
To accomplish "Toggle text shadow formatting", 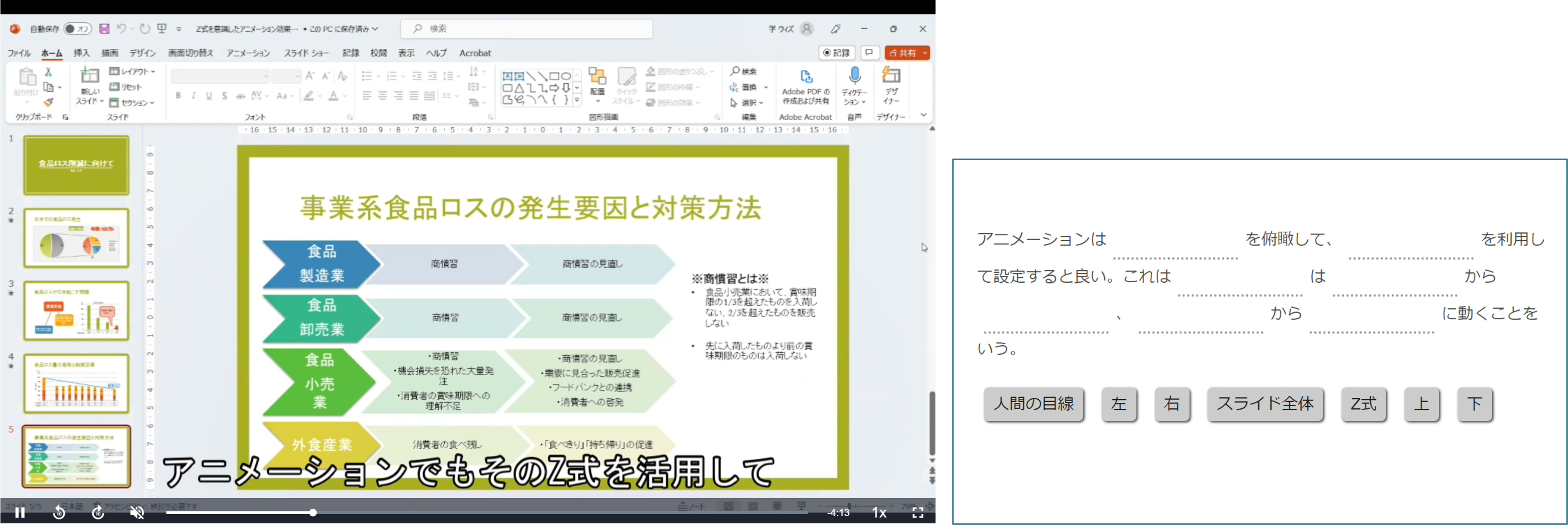I will coord(224,96).
